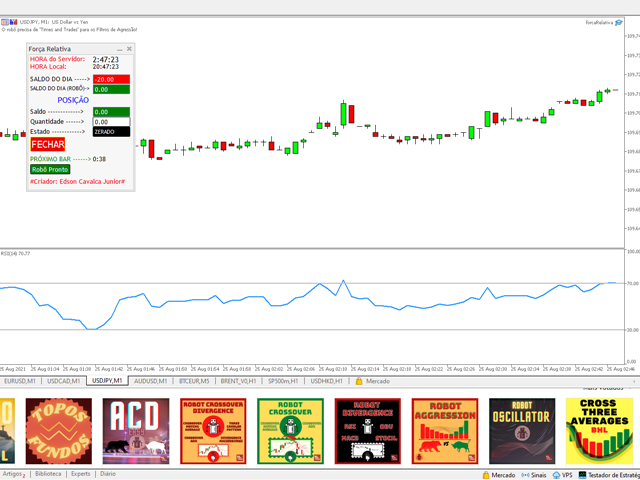
Task: Click the HORA Local time value
Action: click(106, 67)
